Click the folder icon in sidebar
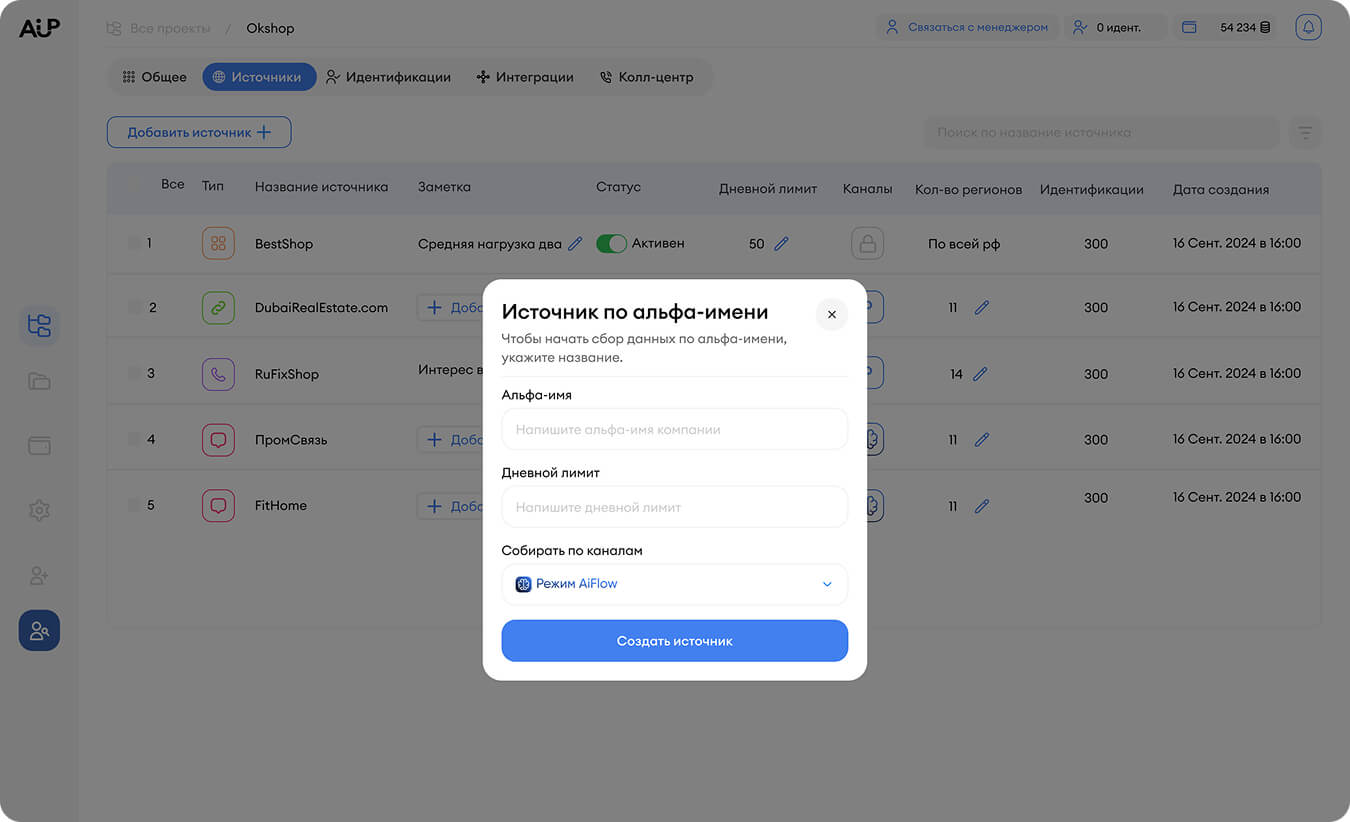Image resolution: width=1350 pixels, height=822 pixels. 39,381
